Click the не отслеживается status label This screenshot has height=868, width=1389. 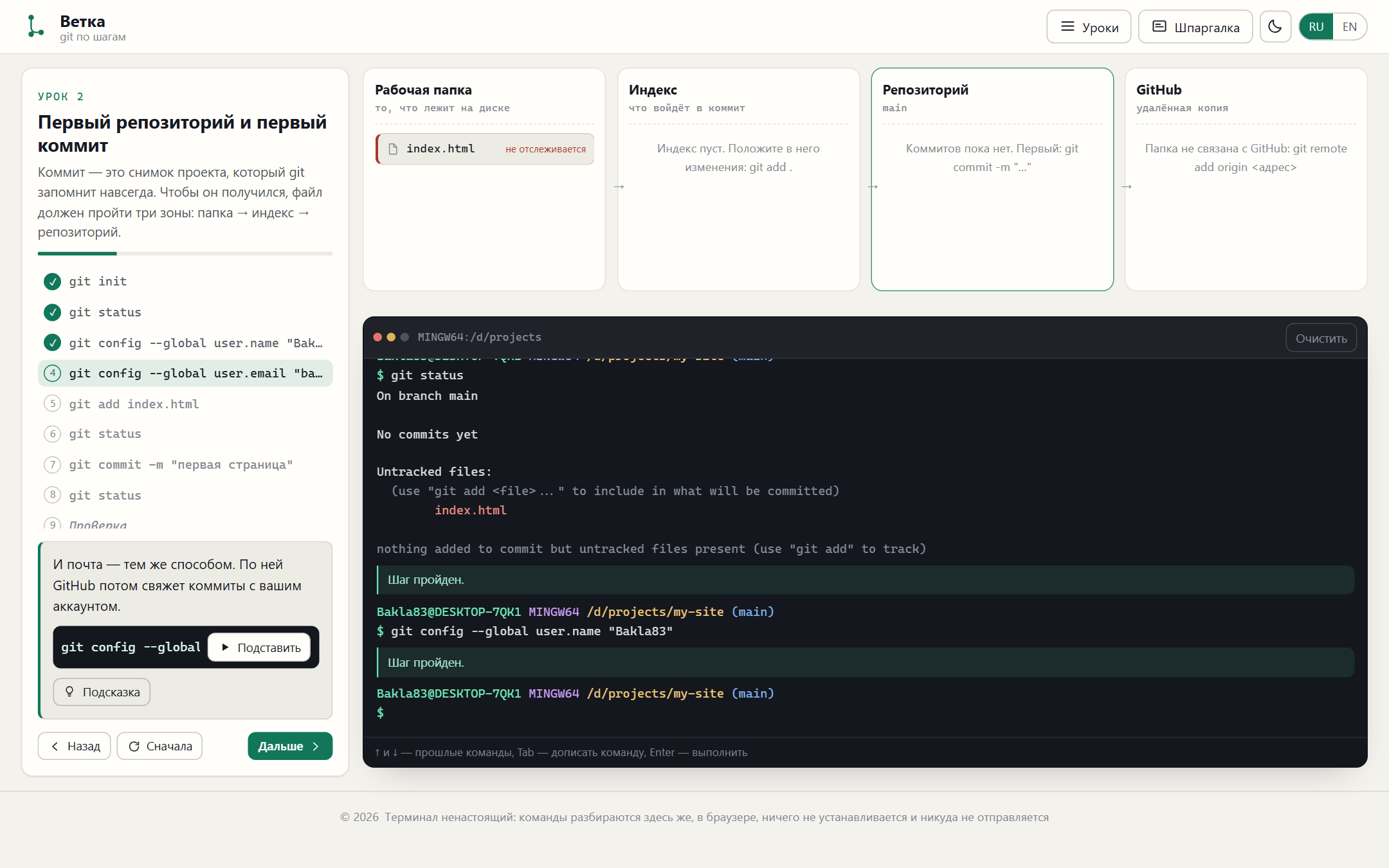click(545, 149)
